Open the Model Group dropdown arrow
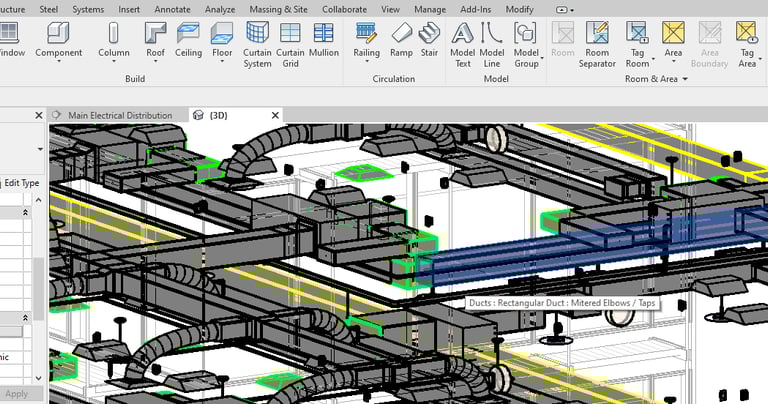The width and height of the screenshot is (768, 404). 542,58
